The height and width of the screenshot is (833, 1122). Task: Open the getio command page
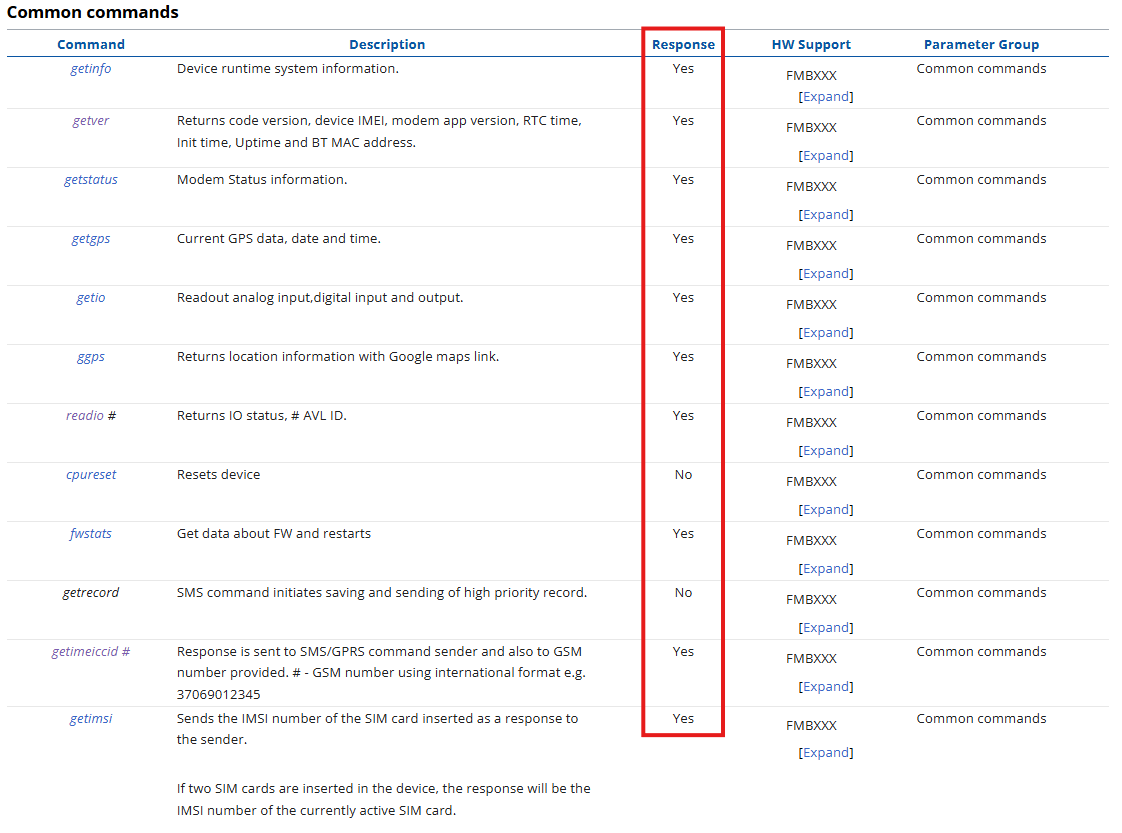click(x=90, y=298)
